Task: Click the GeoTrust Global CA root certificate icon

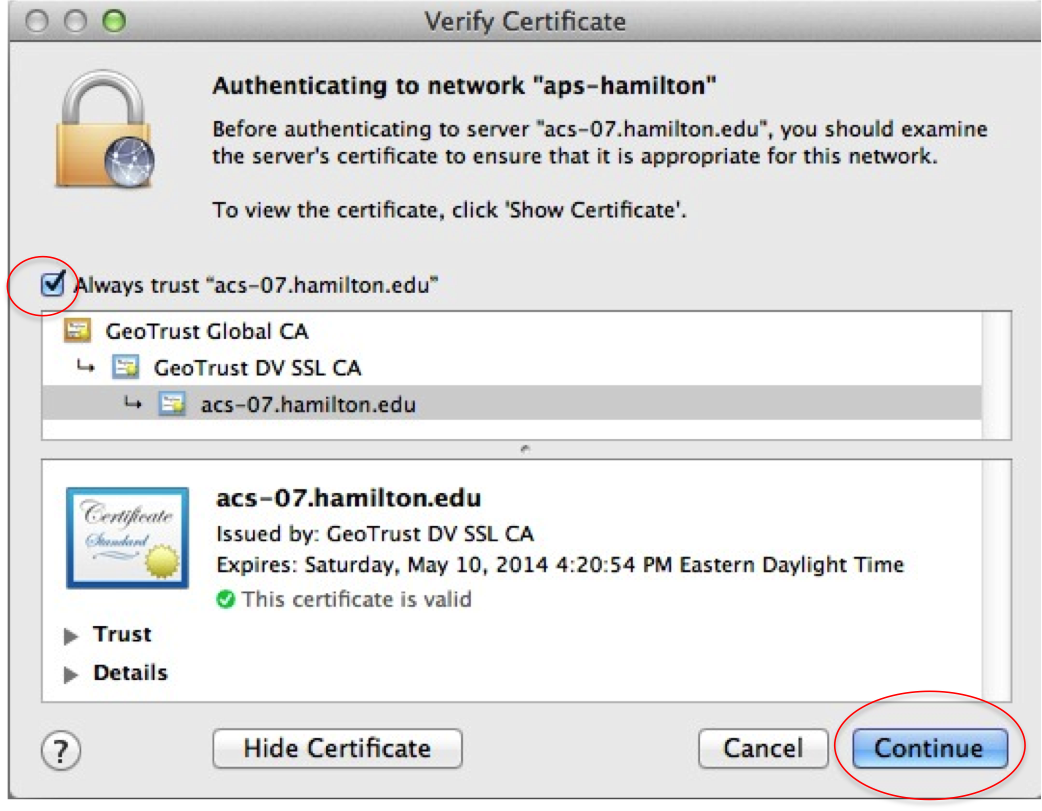Action: [x=77, y=330]
